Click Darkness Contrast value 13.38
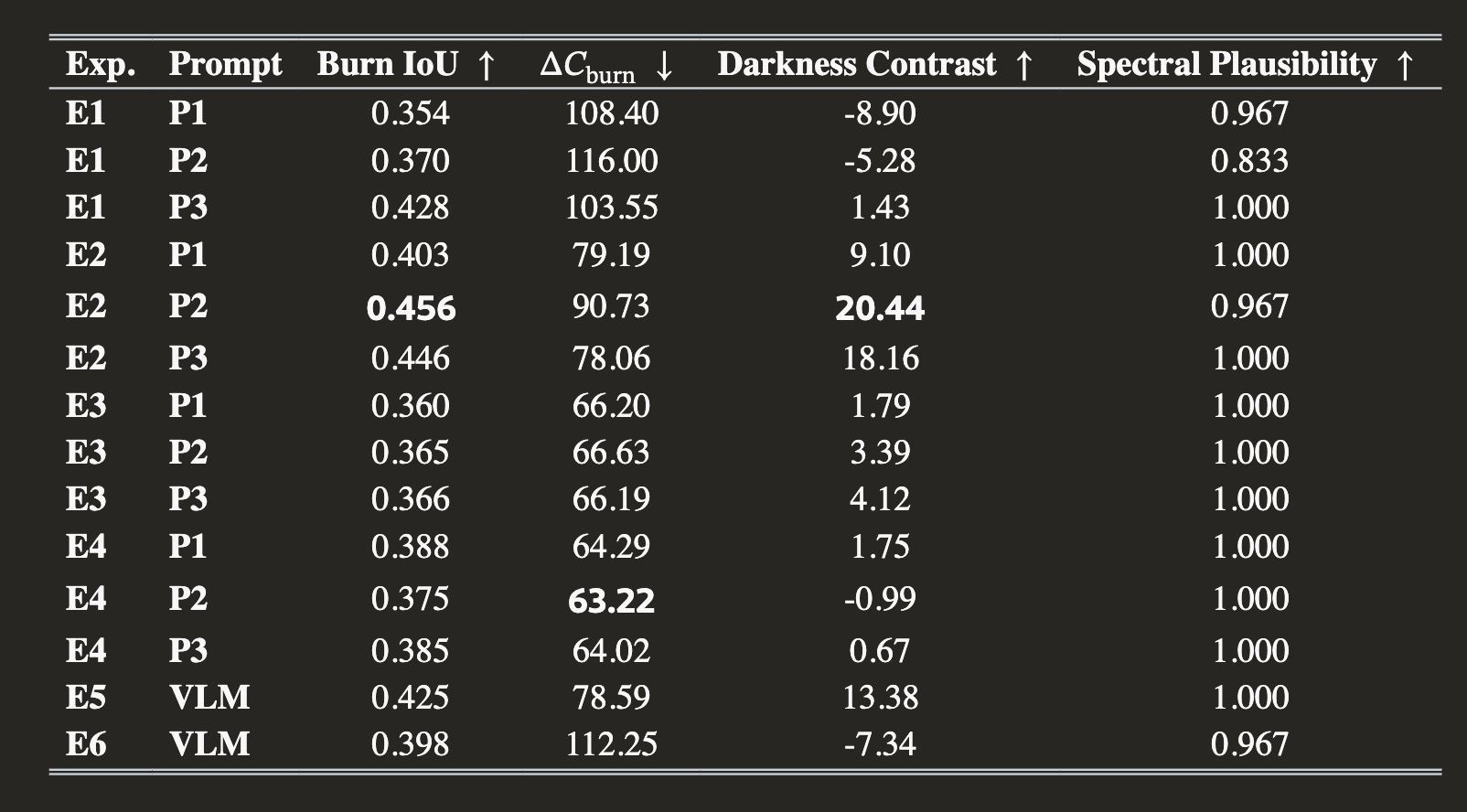 [x=880, y=698]
